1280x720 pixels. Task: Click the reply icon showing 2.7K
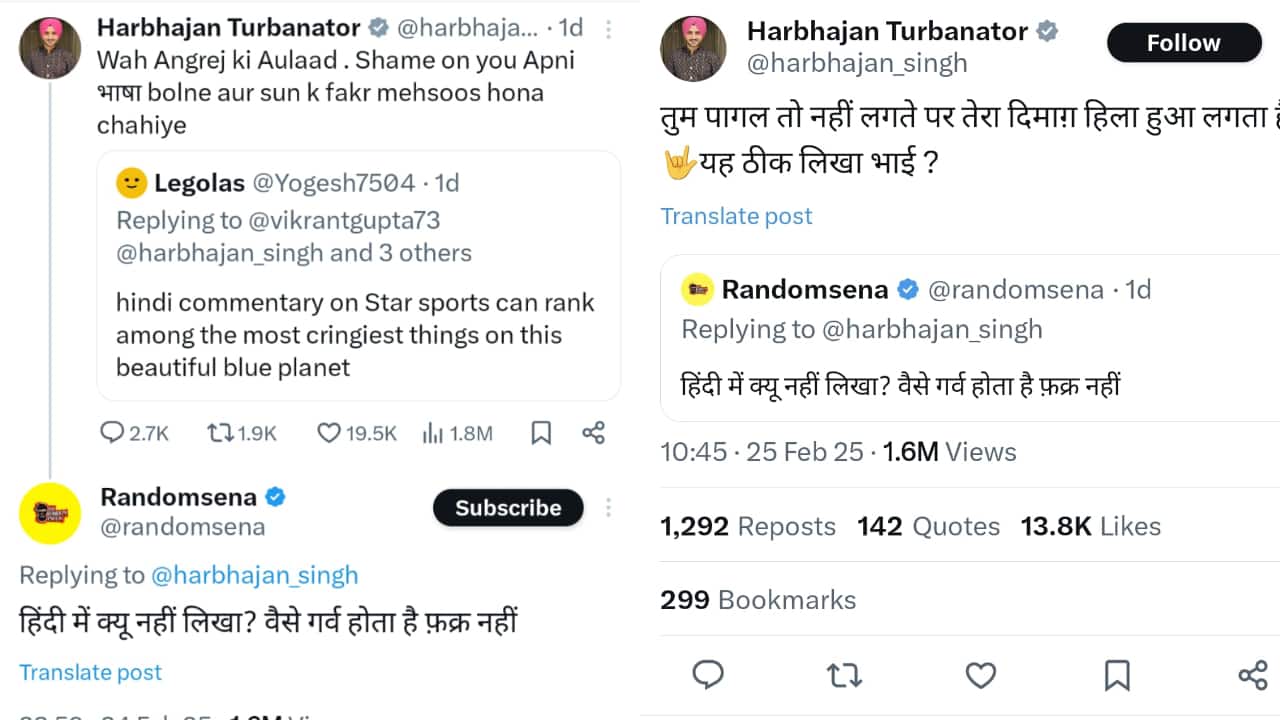(112, 433)
